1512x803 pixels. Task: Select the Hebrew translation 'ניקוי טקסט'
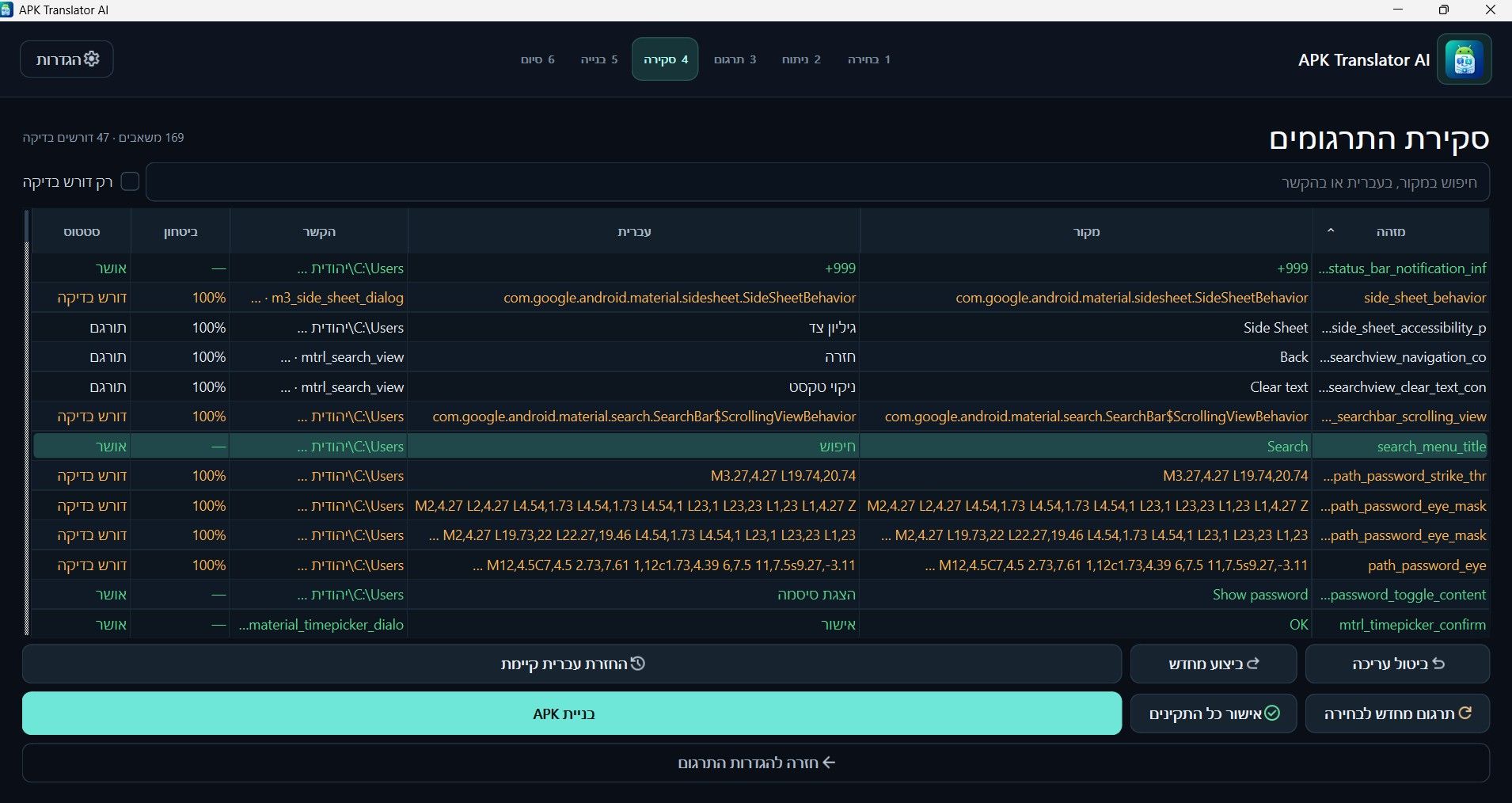click(822, 387)
